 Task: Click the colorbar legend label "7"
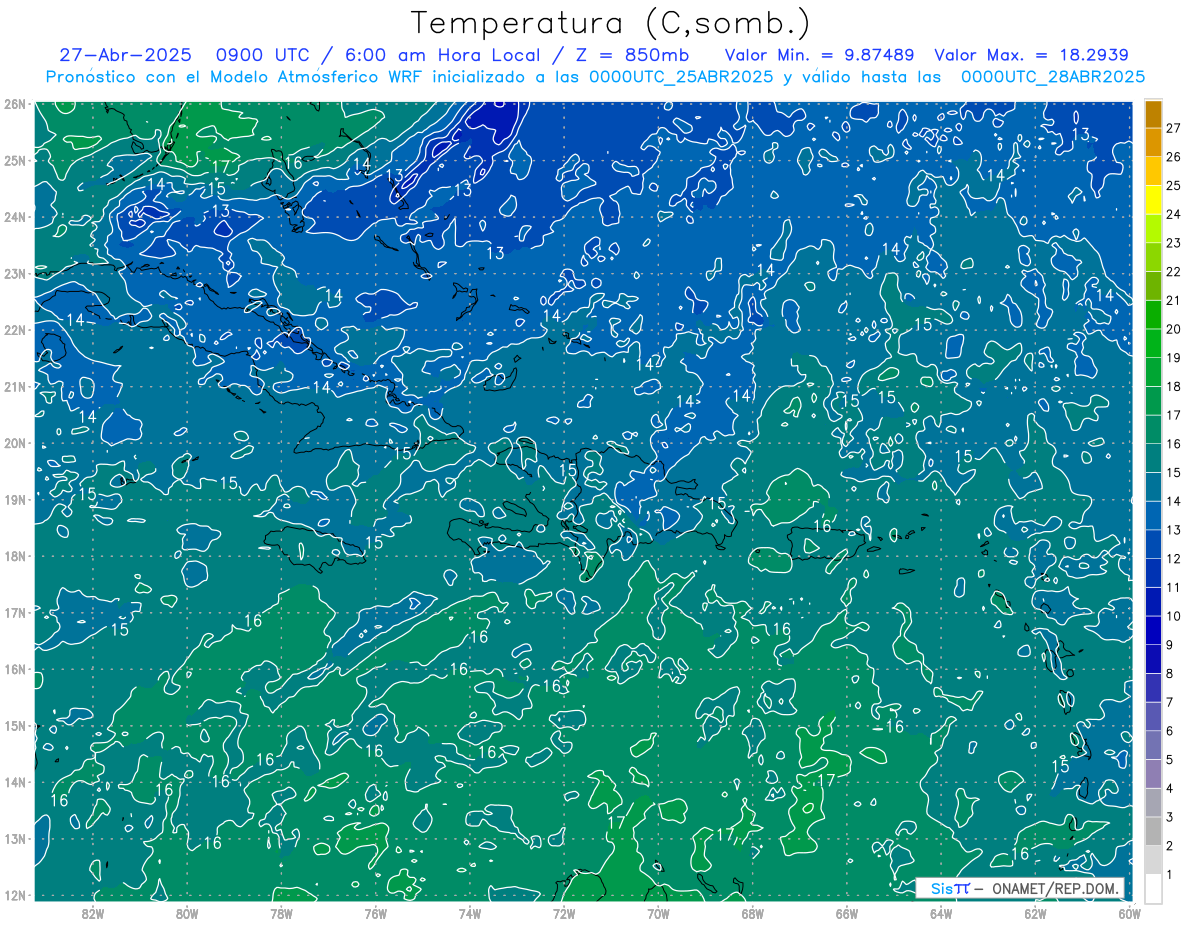click(1170, 702)
